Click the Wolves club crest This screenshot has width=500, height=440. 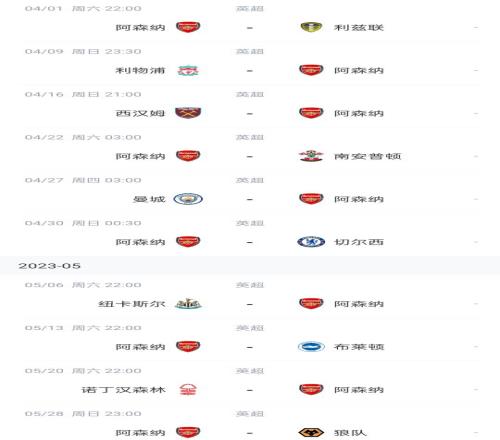(x=311, y=433)
